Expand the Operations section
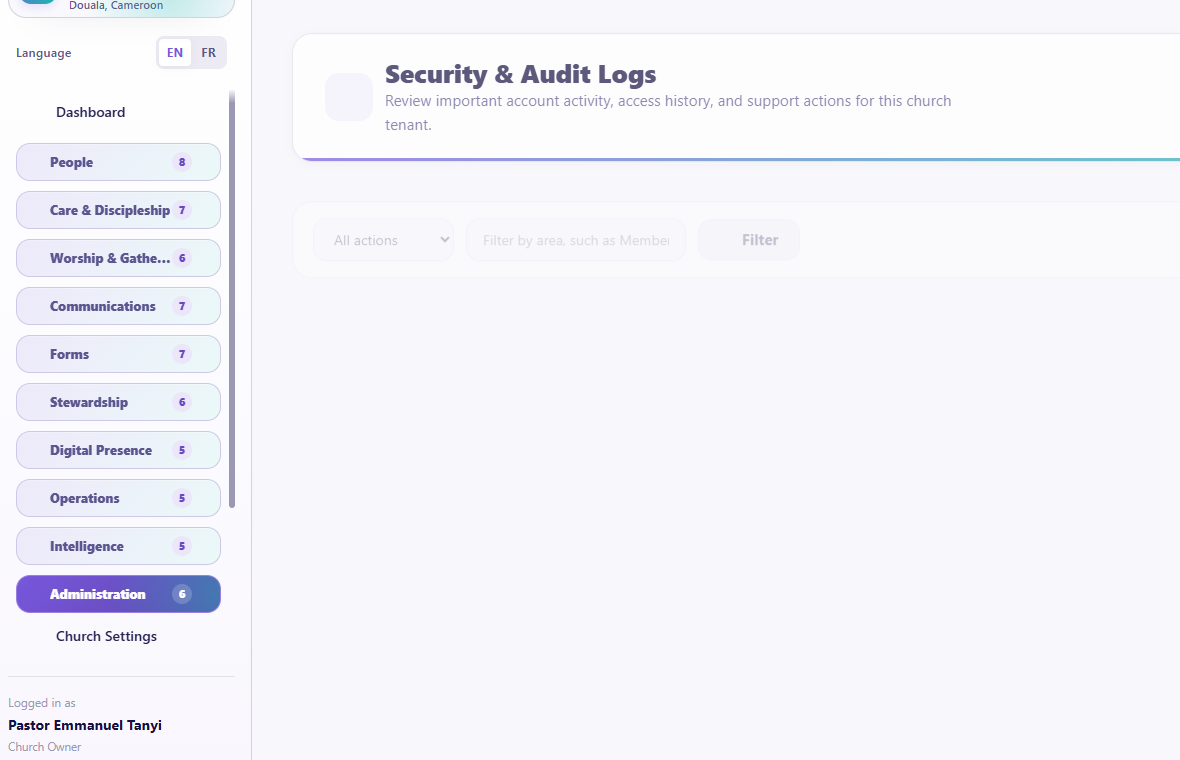1180x760 pixels. click(118, 498)
